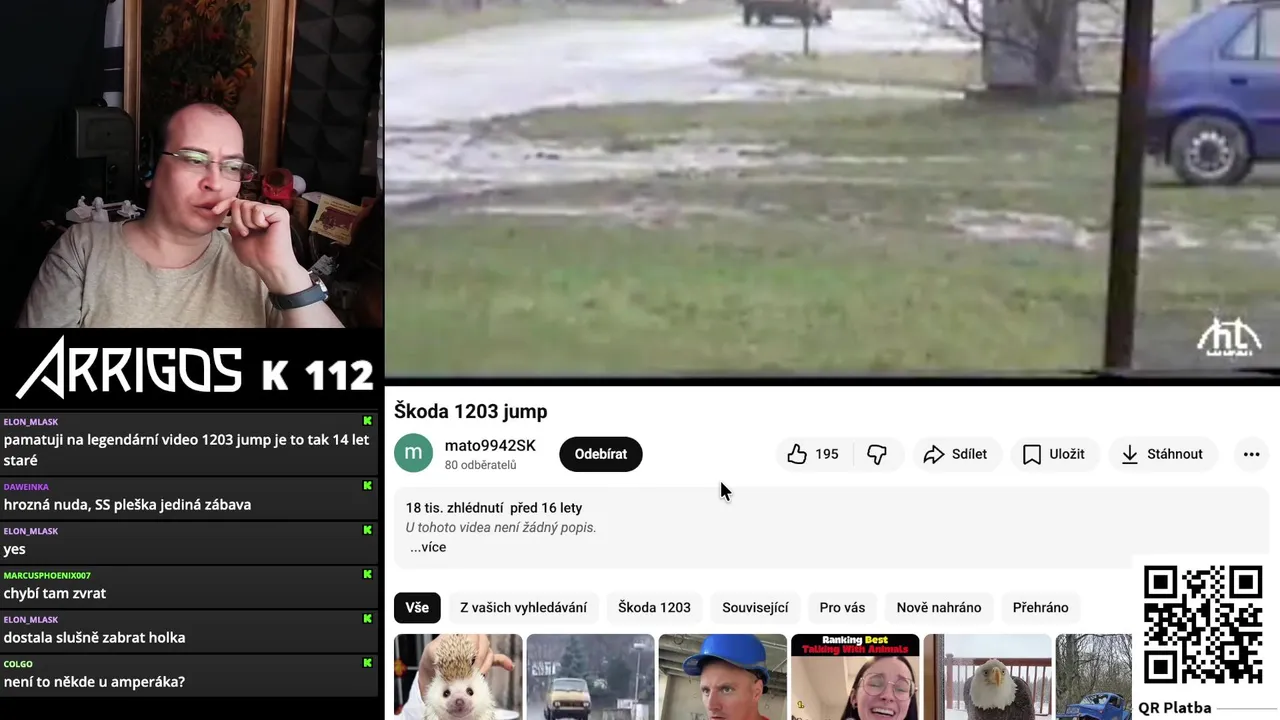This screenshot has width=1280, height=720.
Task: Click the thumbs down dislike icon
Action: pos(878,454)
